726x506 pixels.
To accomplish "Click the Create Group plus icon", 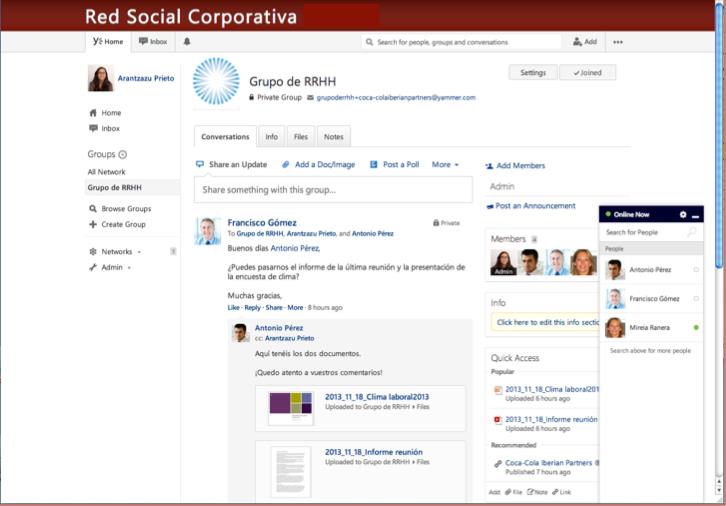I will click(93, 225).
